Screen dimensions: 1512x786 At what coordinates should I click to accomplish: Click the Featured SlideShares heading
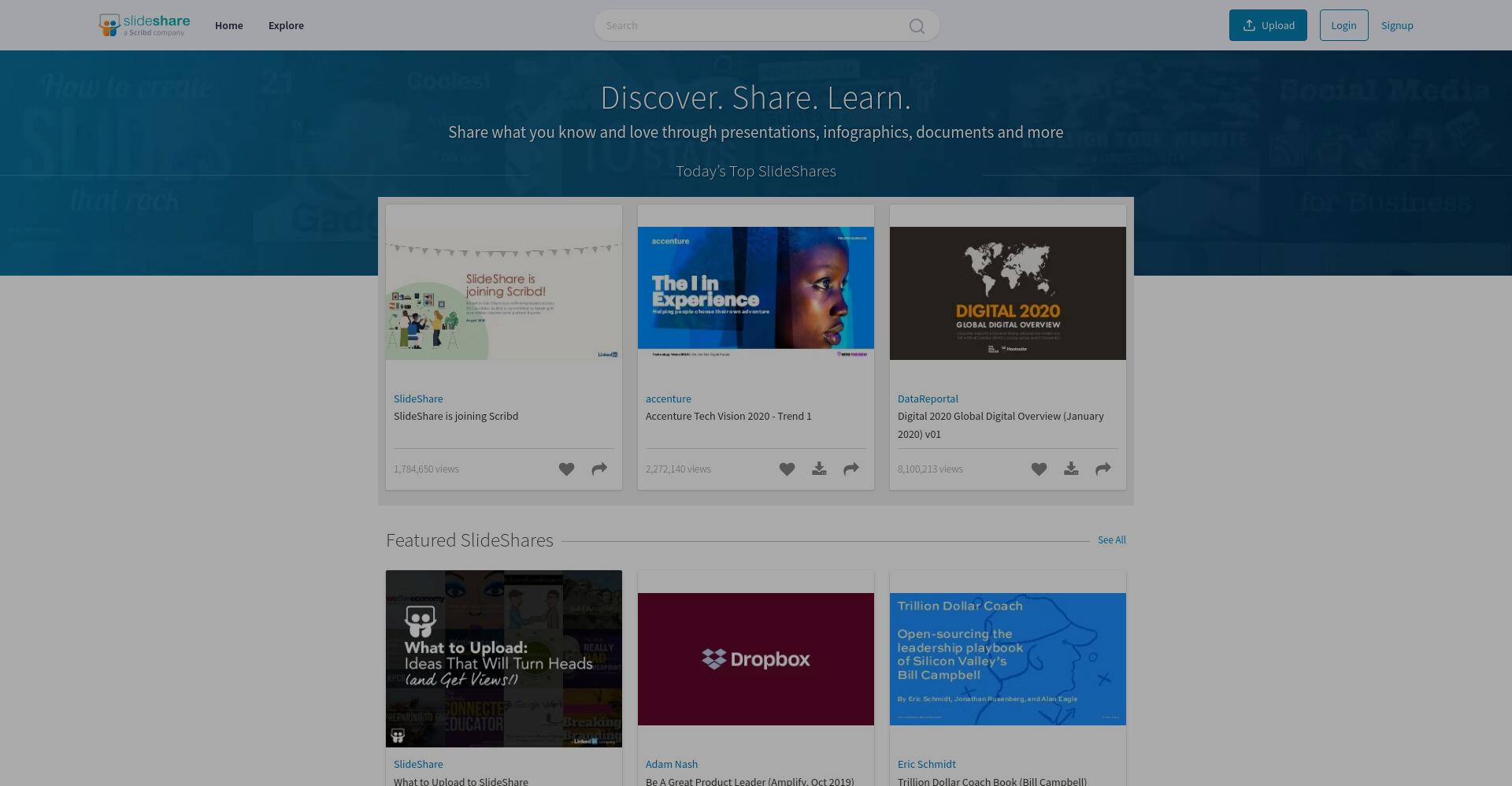click(469, 540)
